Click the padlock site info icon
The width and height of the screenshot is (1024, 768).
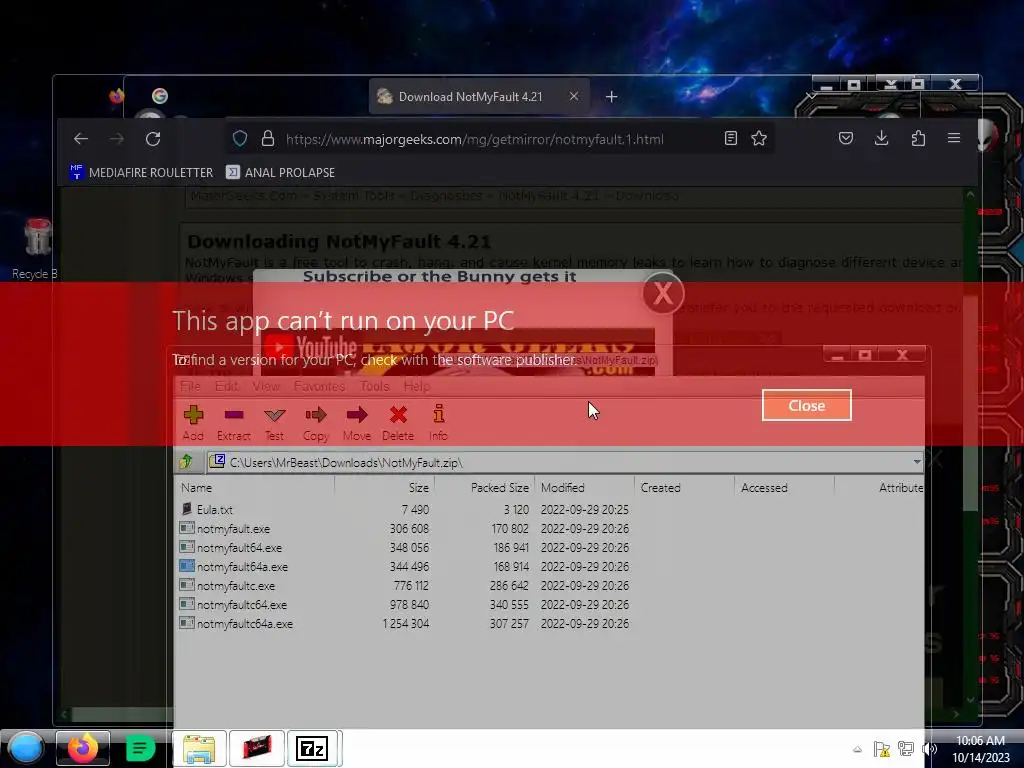click(268, 138)
